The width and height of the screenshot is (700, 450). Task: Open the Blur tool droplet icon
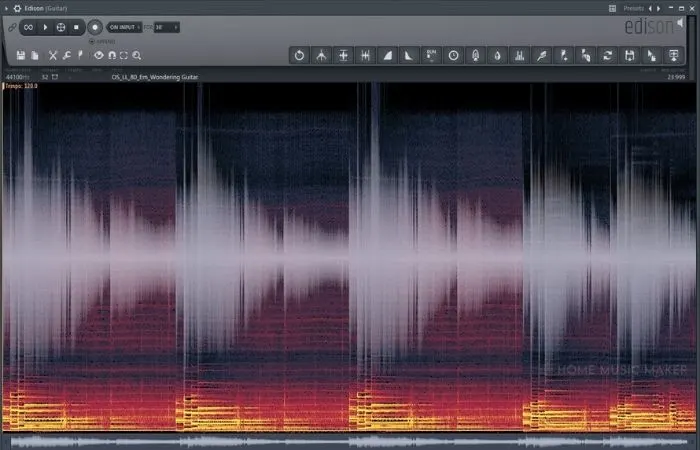497,55
